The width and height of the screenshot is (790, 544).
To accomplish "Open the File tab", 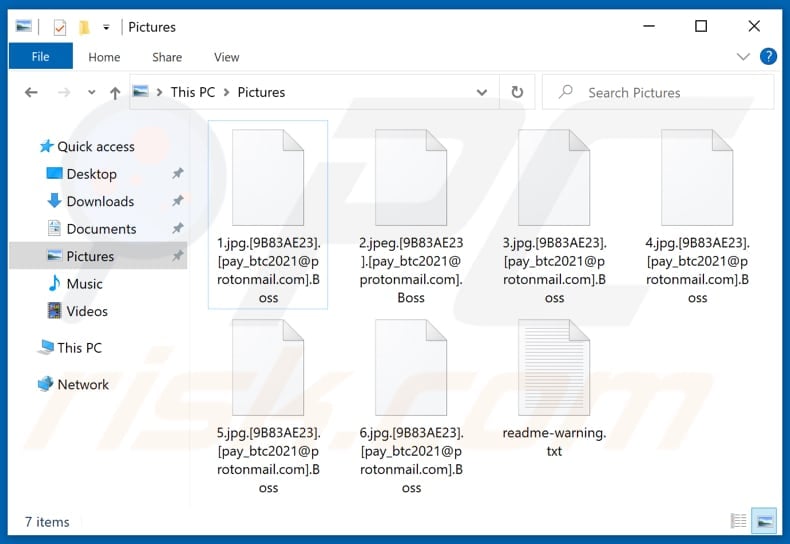I will click(x=40, y=56).
